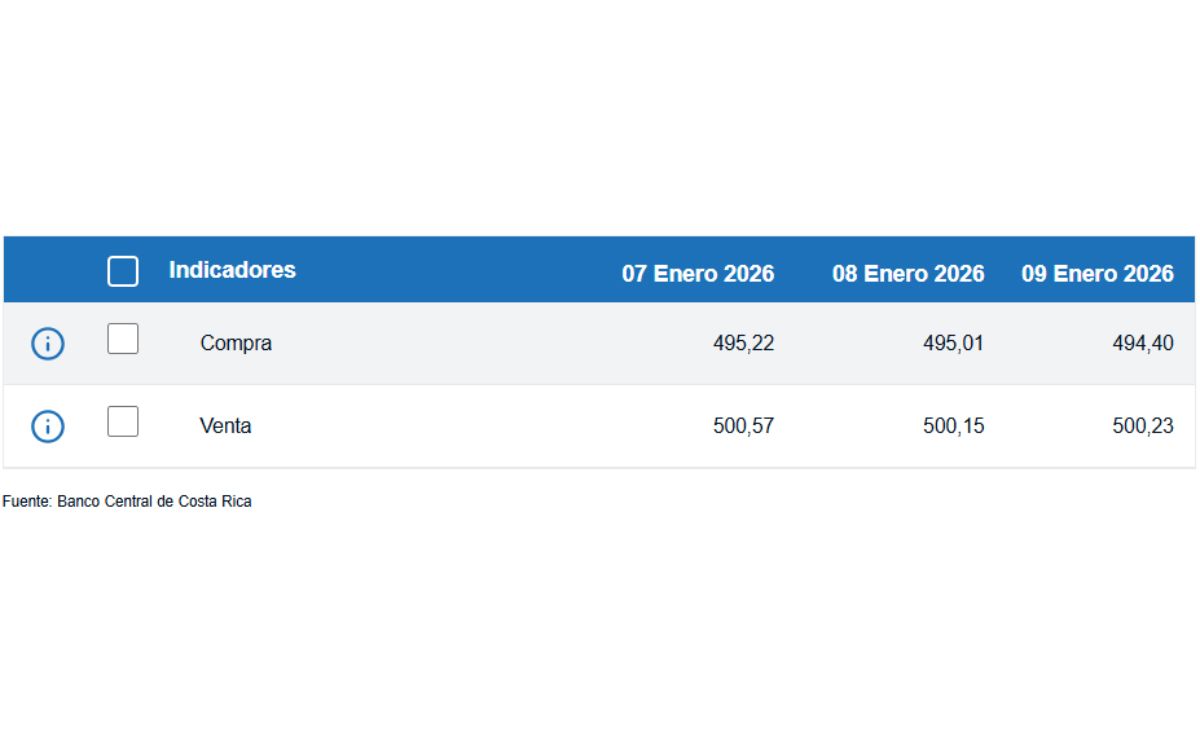Select Venta value 500,15
Image resolution: width=1200 pixels, height=747 pixels.
click(953, 427)
